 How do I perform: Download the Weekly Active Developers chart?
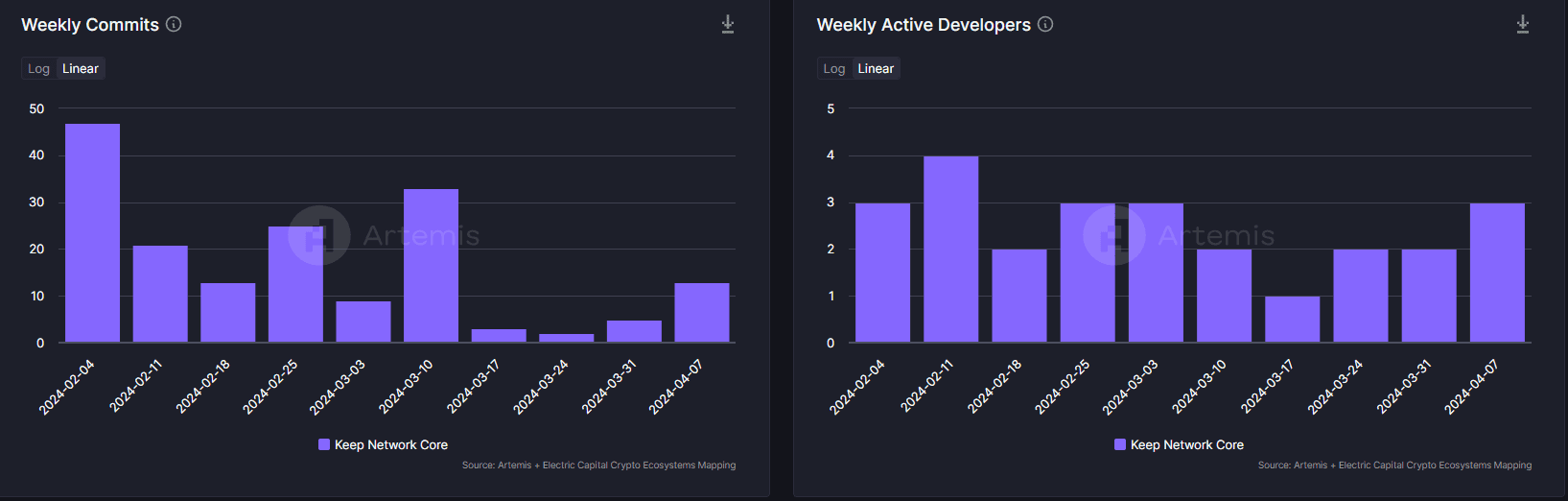(1522, 24)
